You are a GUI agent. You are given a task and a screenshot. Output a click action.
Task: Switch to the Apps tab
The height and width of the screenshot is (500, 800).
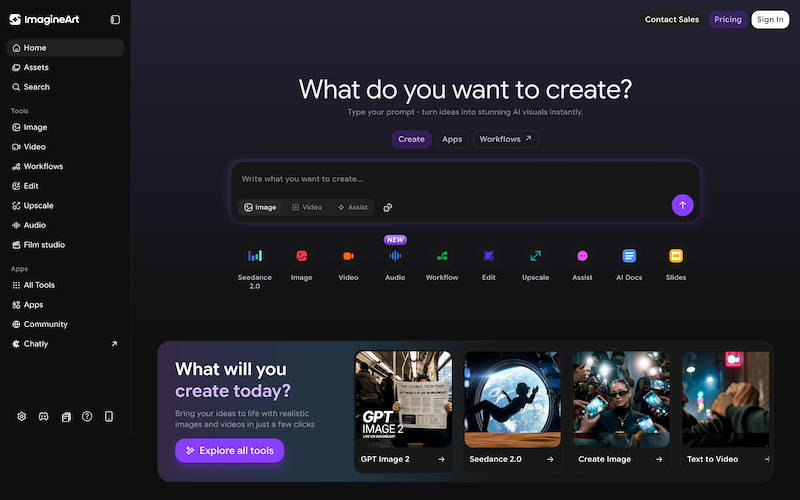click(452, 139)
